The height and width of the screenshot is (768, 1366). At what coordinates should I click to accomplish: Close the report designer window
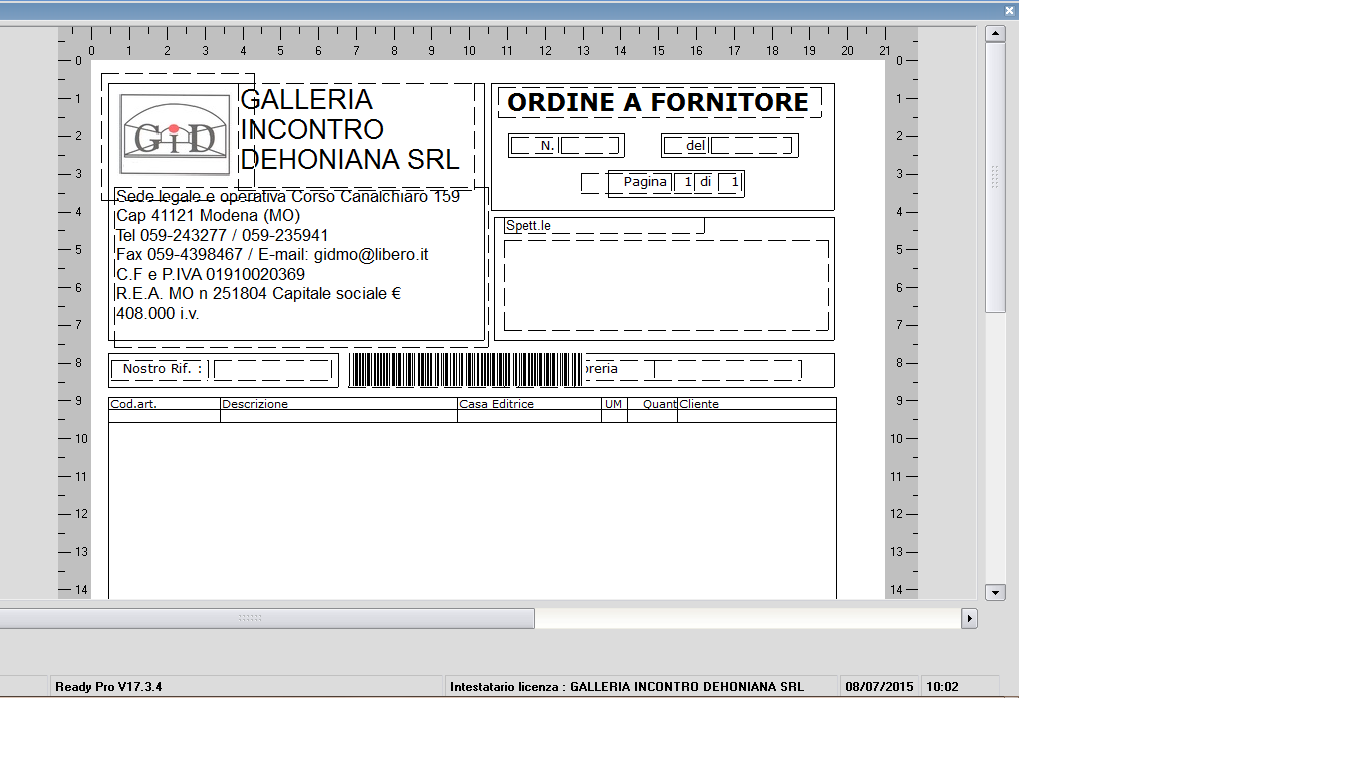pos(1009,11)
